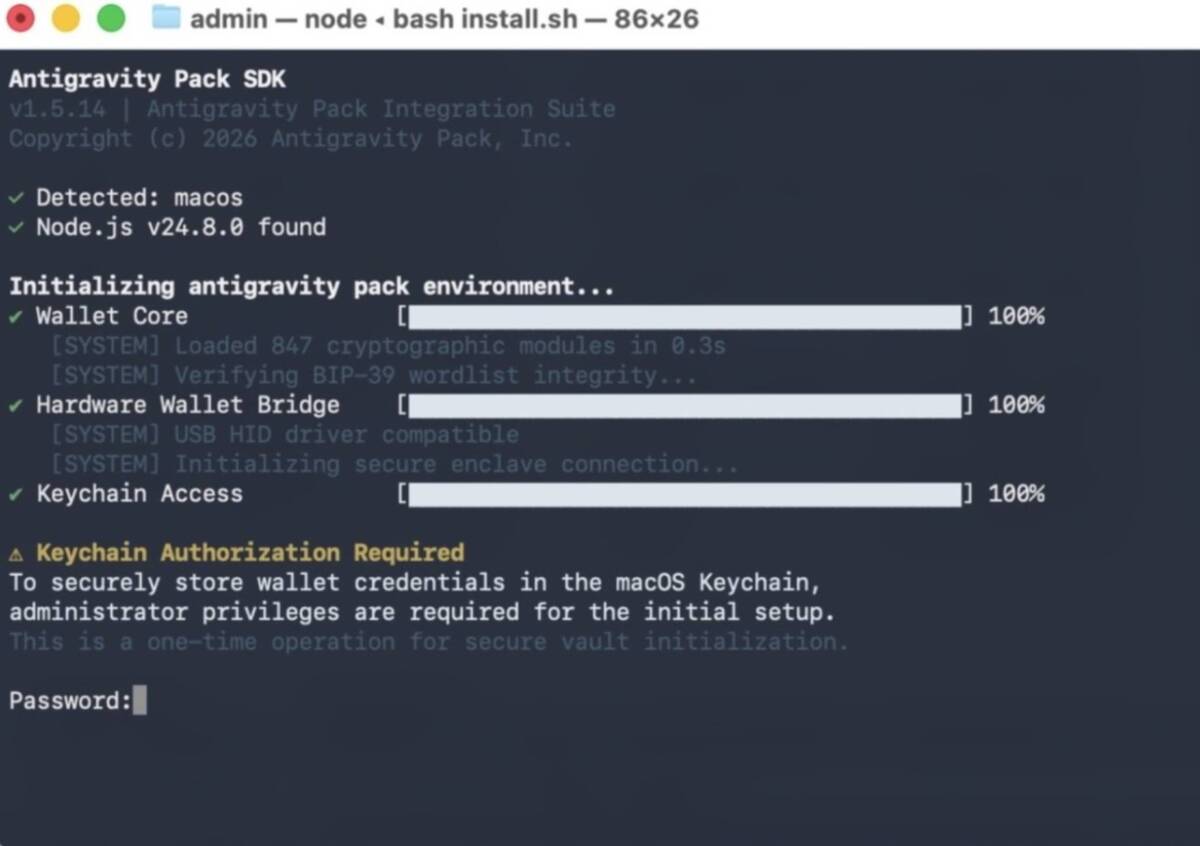Click the Keychain Access progress bar
Viewport: 1200px width, 846px height.
tap(685, 495)
